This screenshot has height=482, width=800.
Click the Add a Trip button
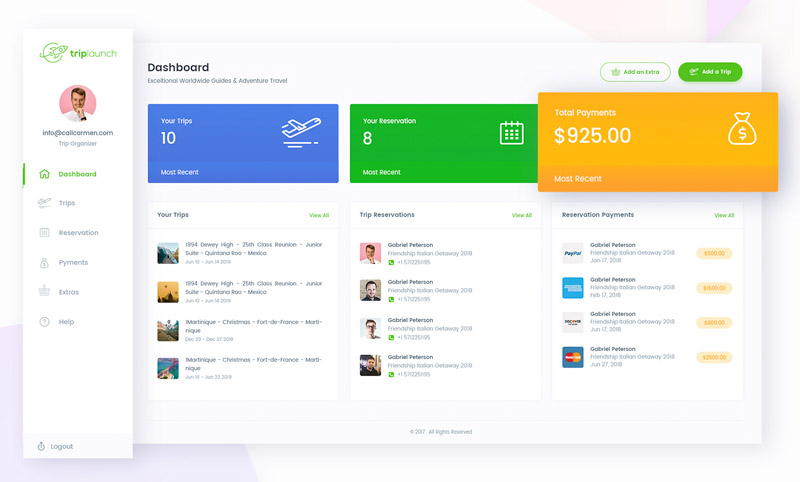pyautogui.click(x=710, y=72)
